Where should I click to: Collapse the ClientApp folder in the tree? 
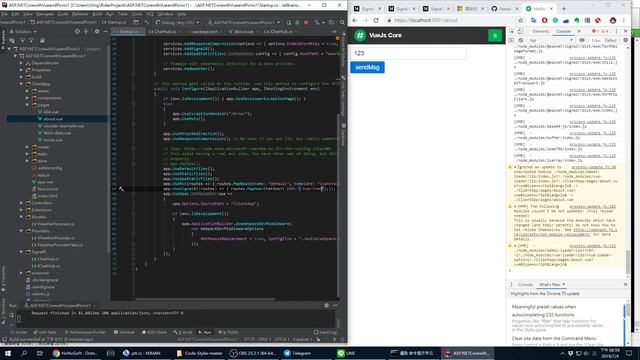(x=21, y=84)
